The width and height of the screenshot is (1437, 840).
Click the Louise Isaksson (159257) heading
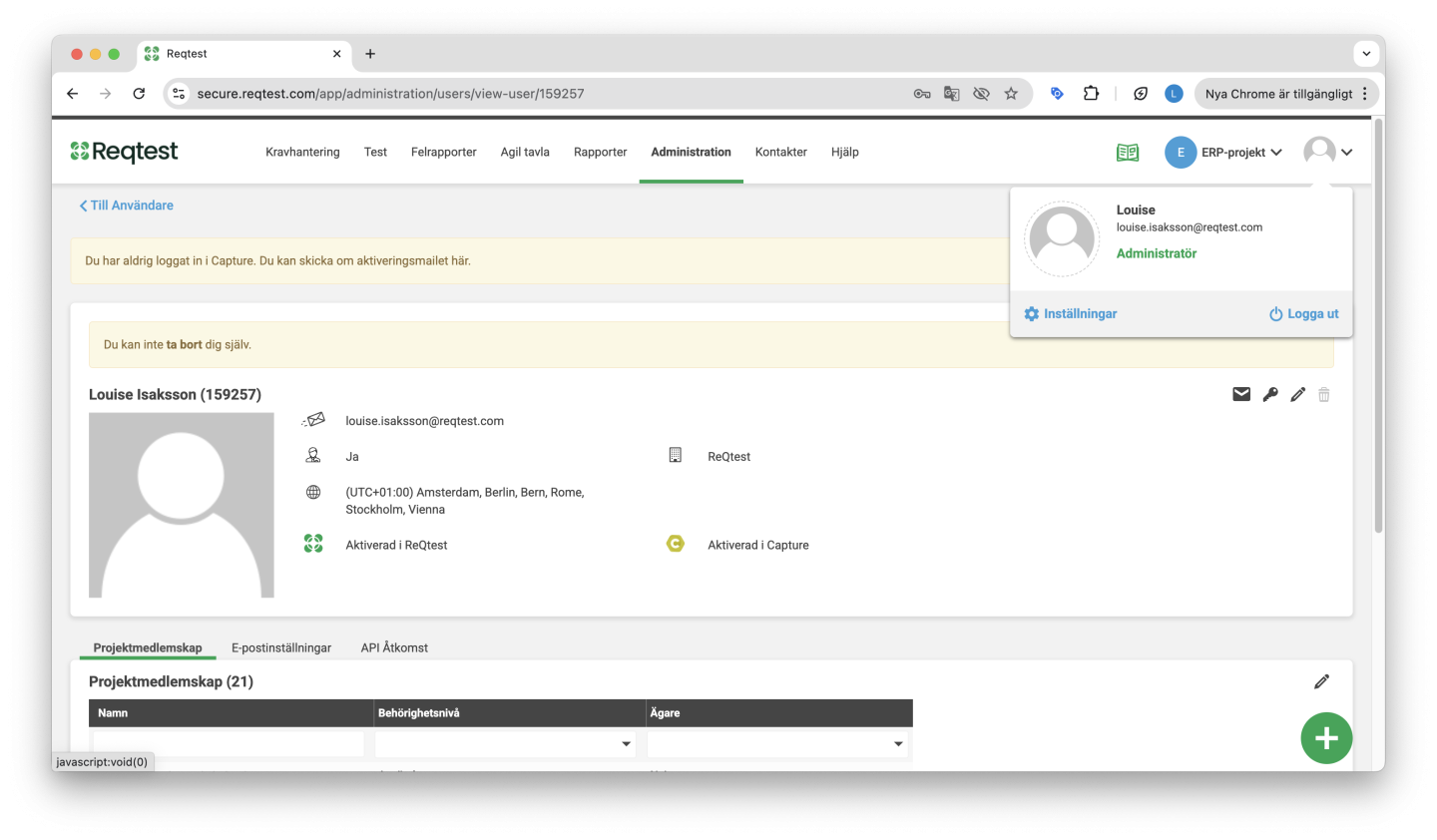click(x=175, y=394)
